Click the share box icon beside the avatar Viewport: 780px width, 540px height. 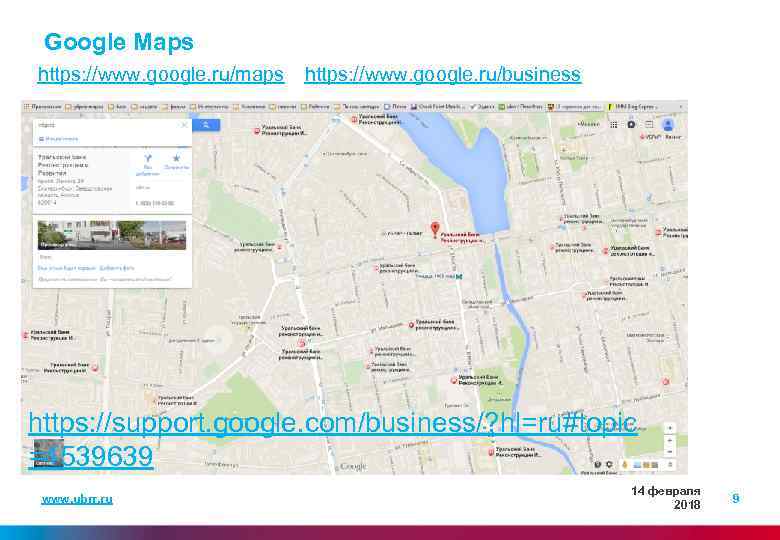(x=649, y=124)
